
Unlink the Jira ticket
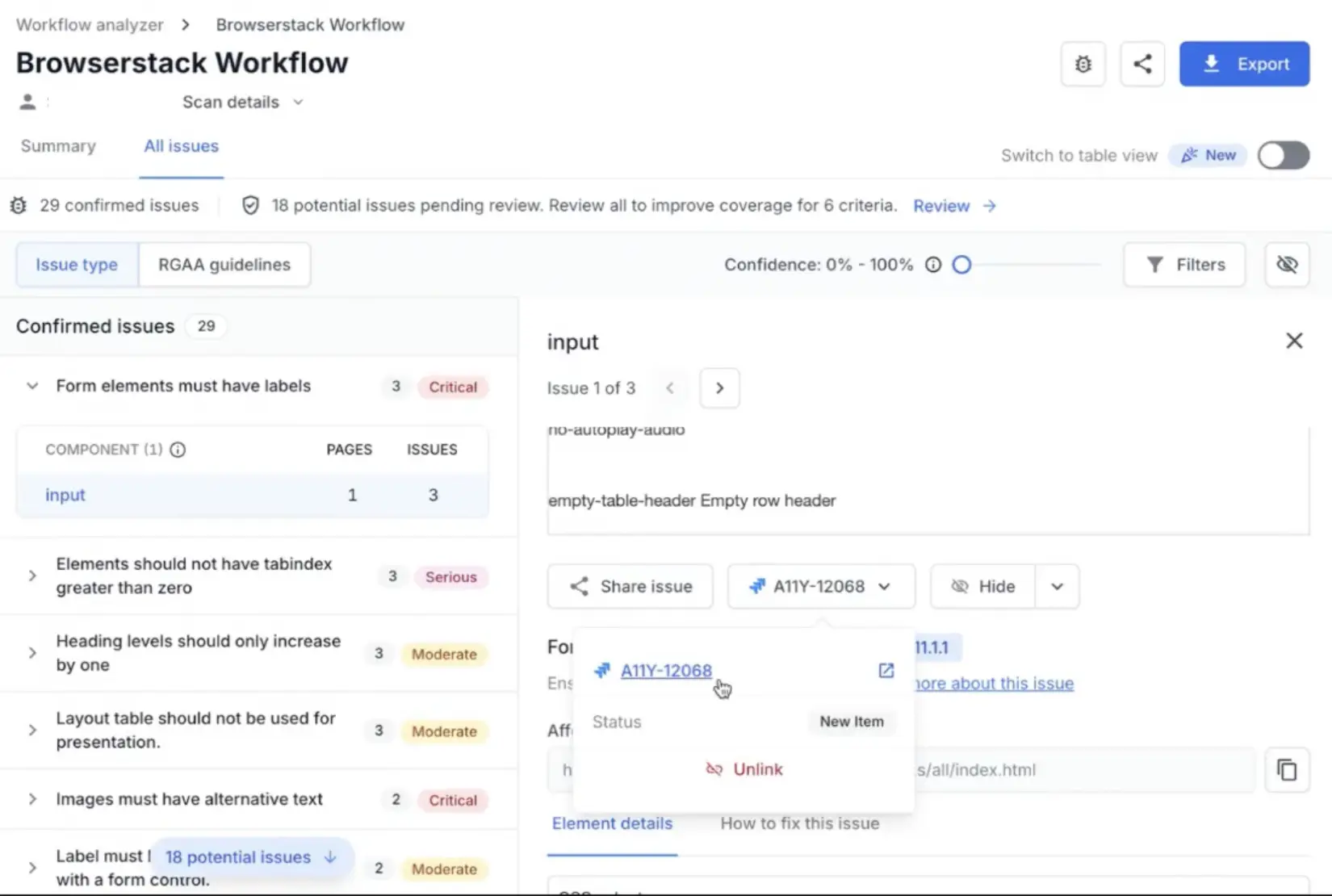[x=743, y=769]
